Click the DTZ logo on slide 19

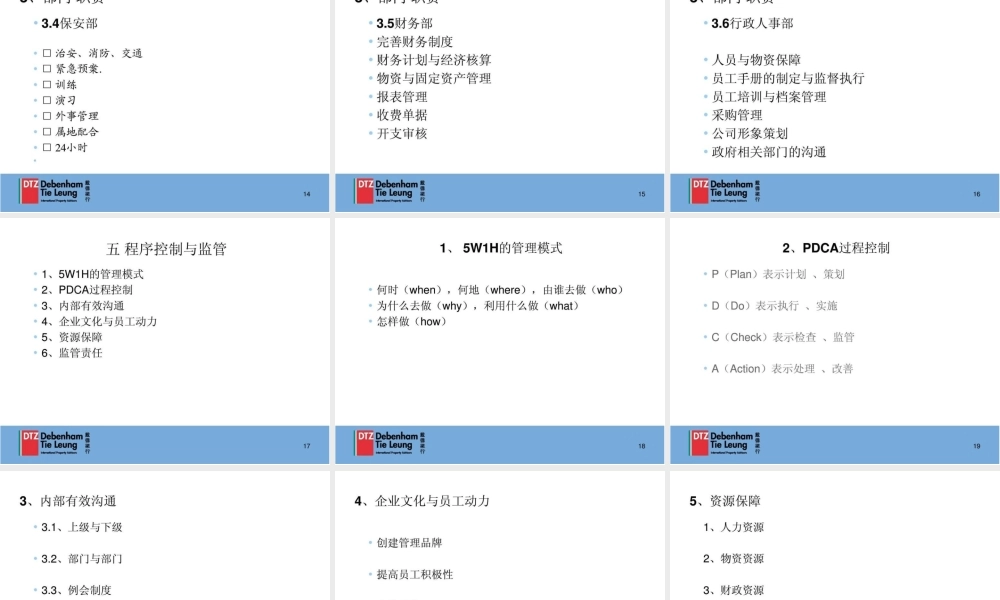click(x=725, y=443)
